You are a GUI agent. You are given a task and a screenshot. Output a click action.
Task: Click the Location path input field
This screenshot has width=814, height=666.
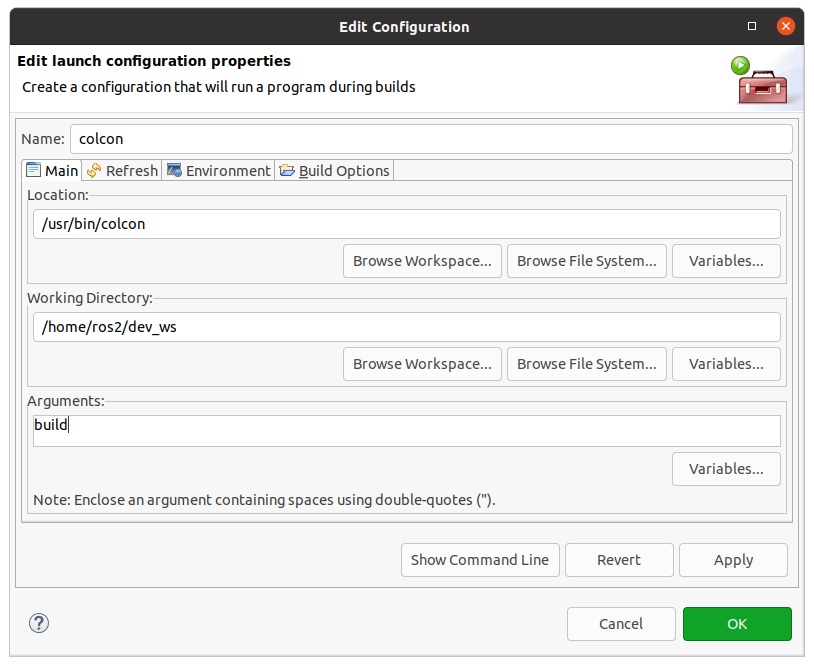click(406, 224)
